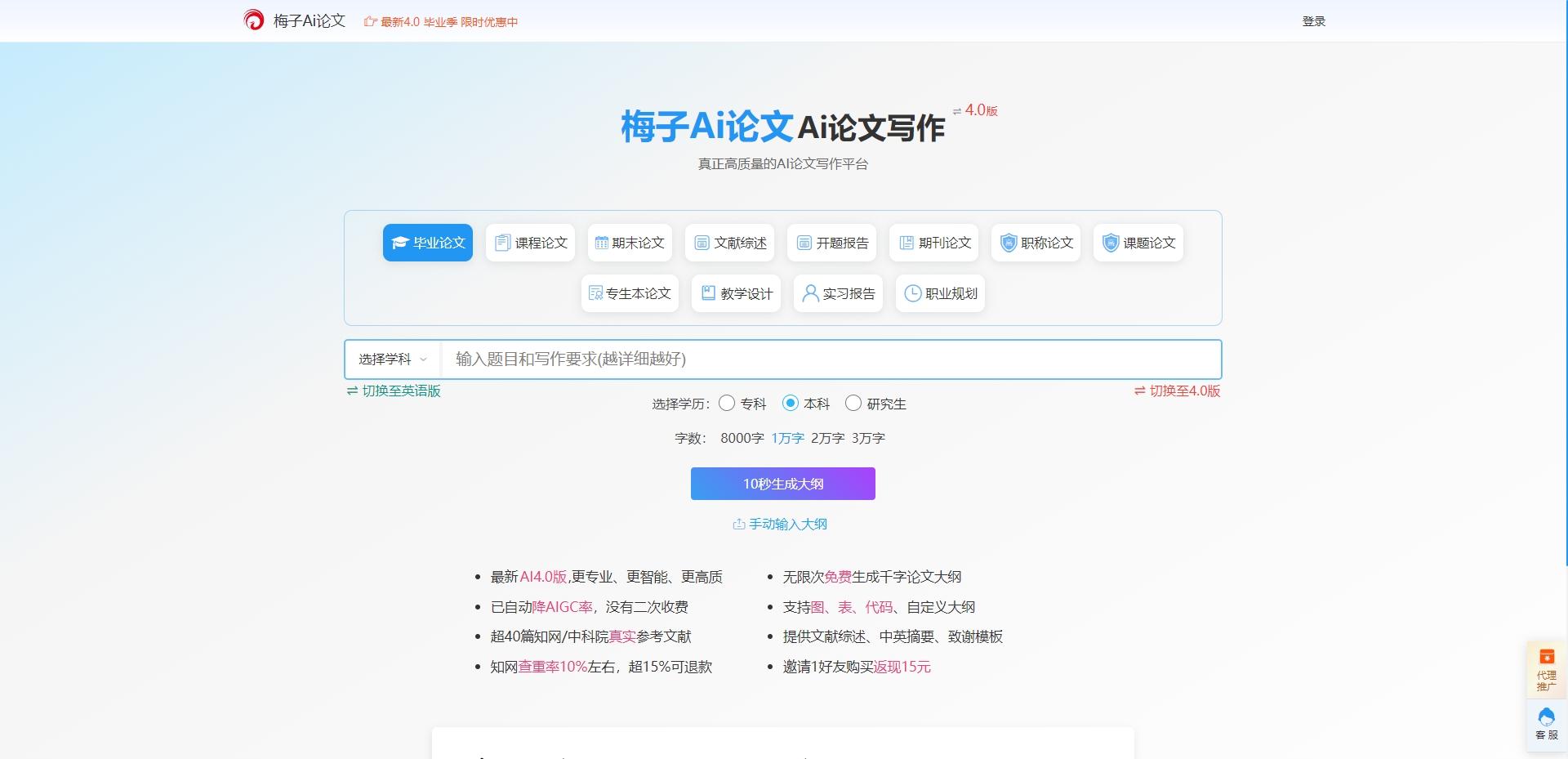Select the 研究生 education radio button
This screenshot has height=759, width=1568.
tap(853, 403)
